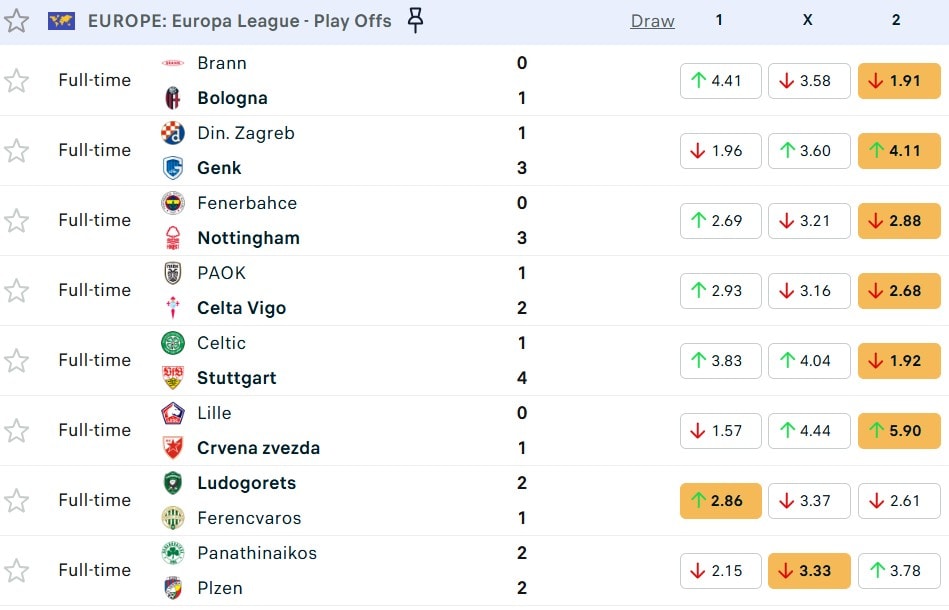Click the pin icon beside Europa League title
Image resolution: width=949 pixels, height=610 pixels.
[416, 20]
